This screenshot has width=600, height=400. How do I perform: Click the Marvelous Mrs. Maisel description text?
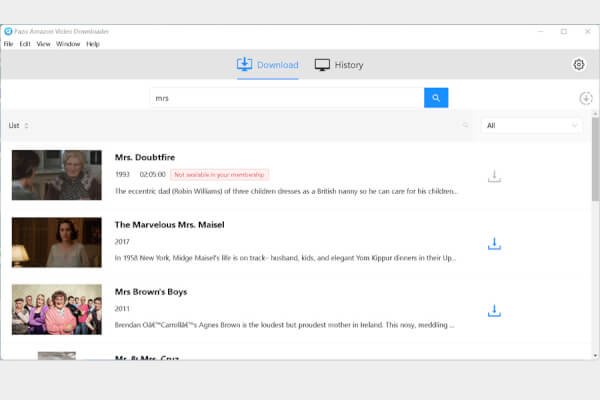click(285, 258)
